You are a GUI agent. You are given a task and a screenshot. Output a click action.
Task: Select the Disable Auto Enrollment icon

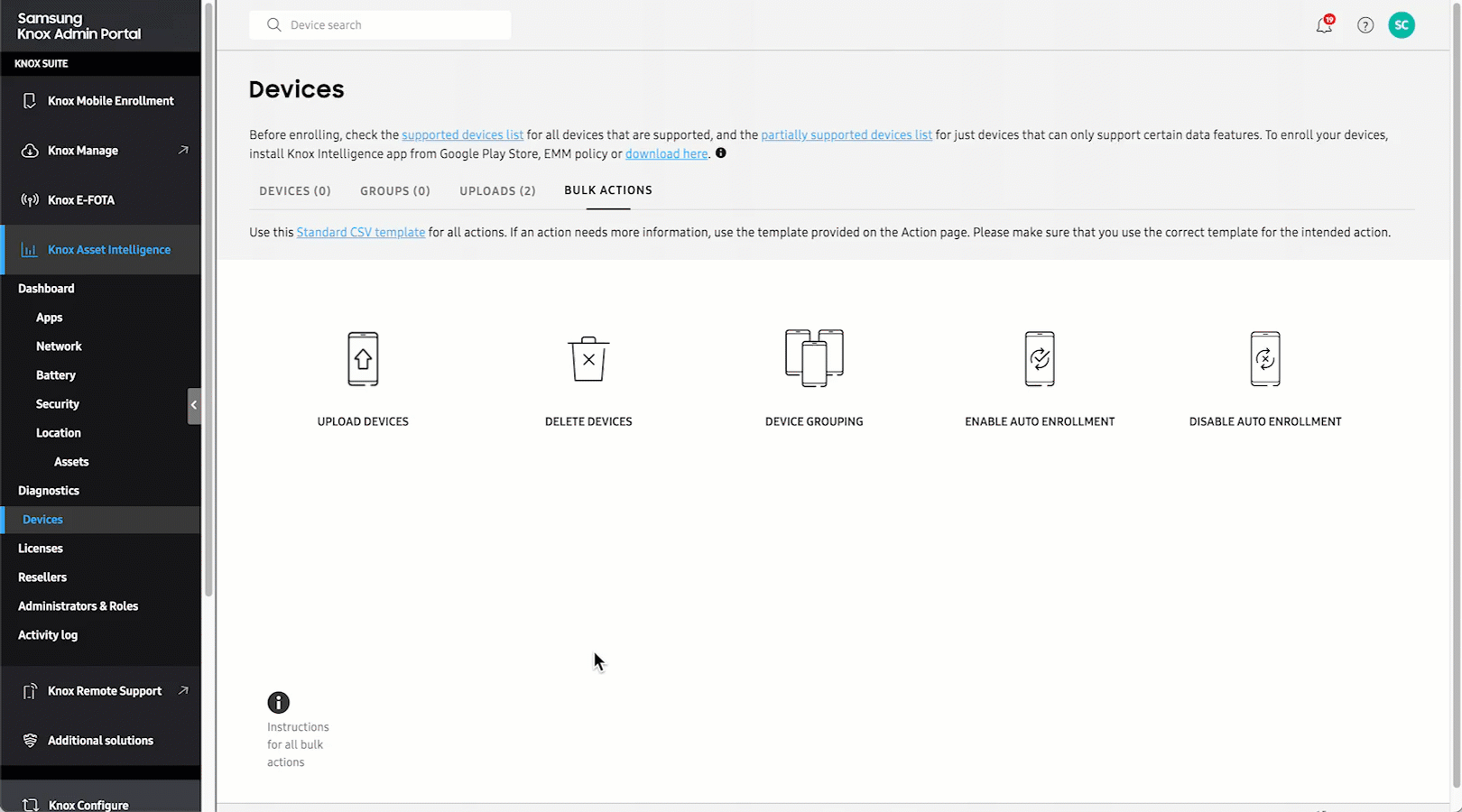click(1265, 359)
